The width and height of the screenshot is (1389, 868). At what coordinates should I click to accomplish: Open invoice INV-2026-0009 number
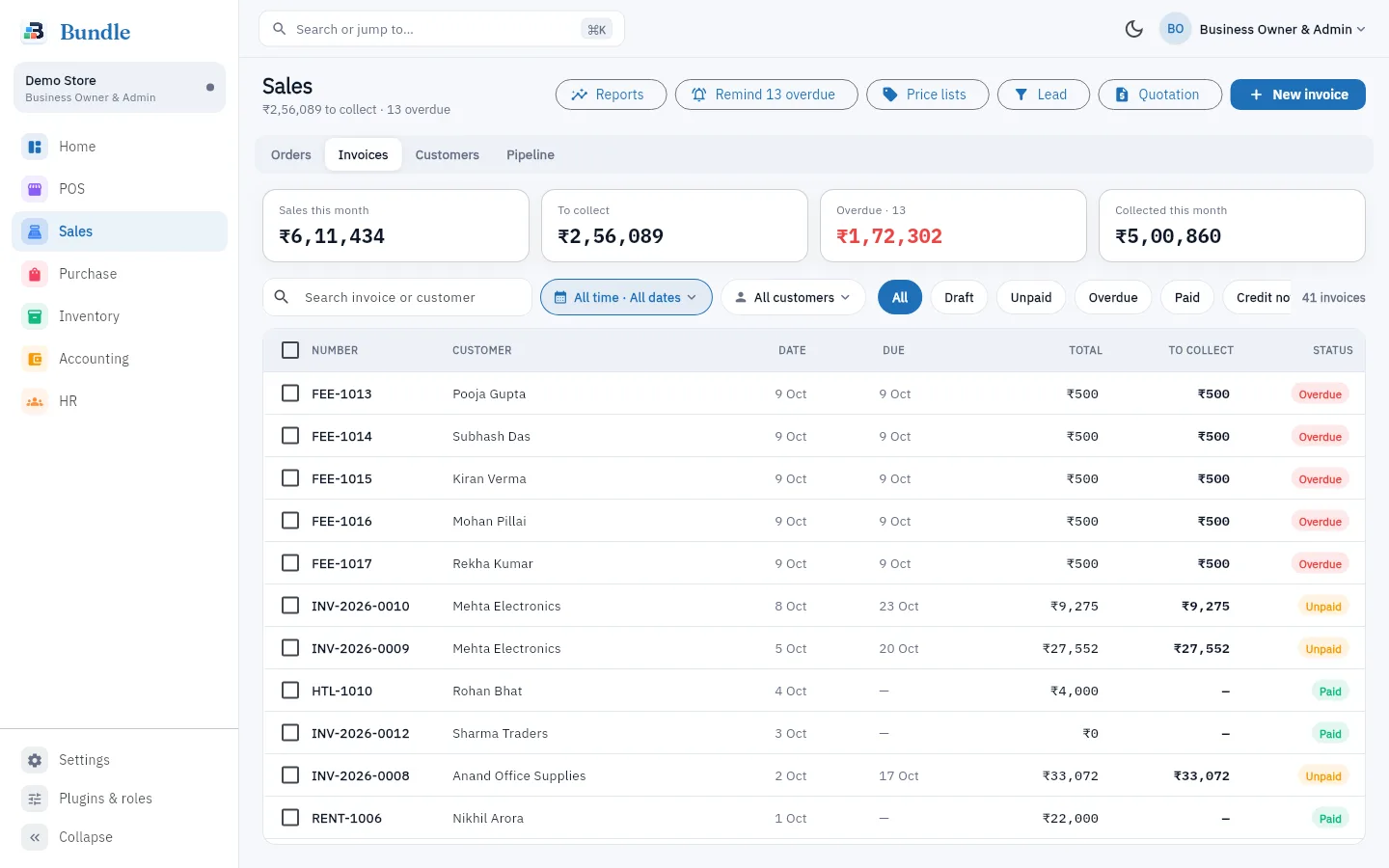[x=361, y=648]
